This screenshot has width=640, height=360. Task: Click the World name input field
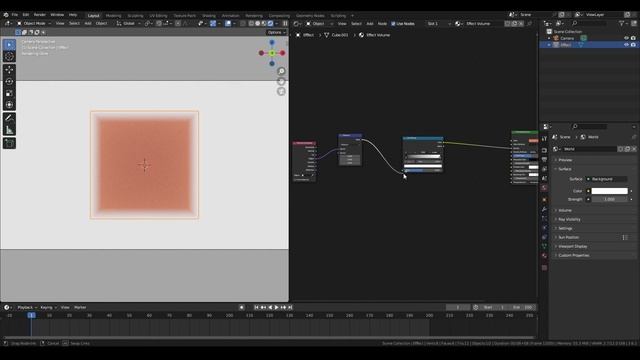click(589, 149)
